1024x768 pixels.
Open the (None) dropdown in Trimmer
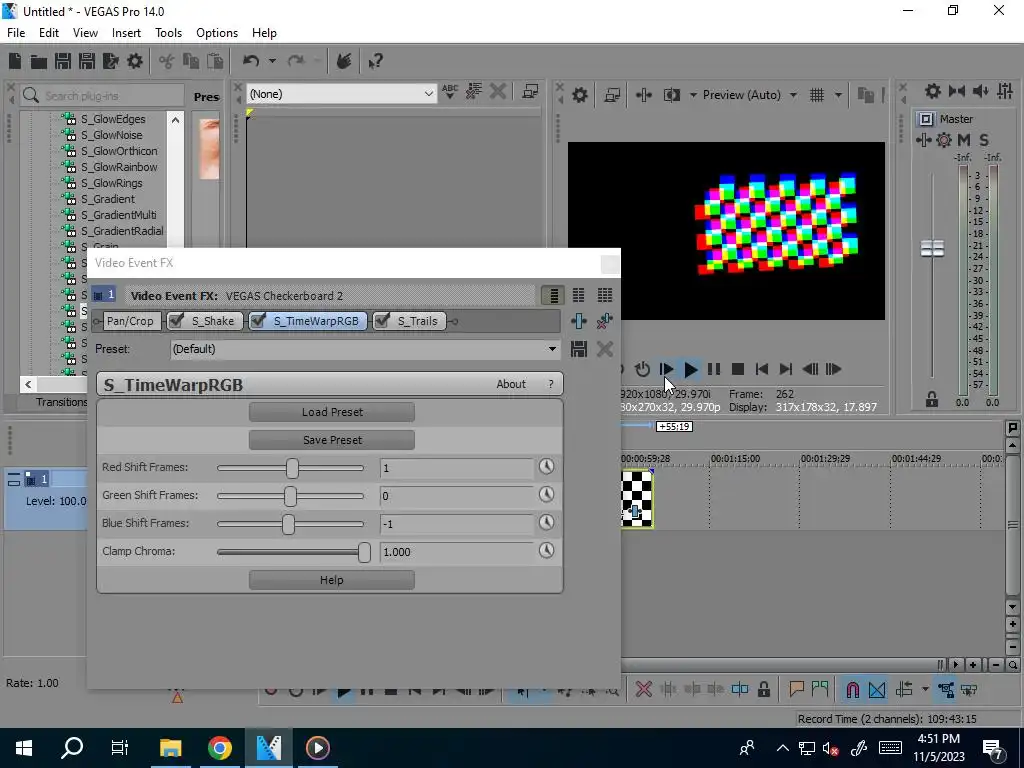[341, 94]
